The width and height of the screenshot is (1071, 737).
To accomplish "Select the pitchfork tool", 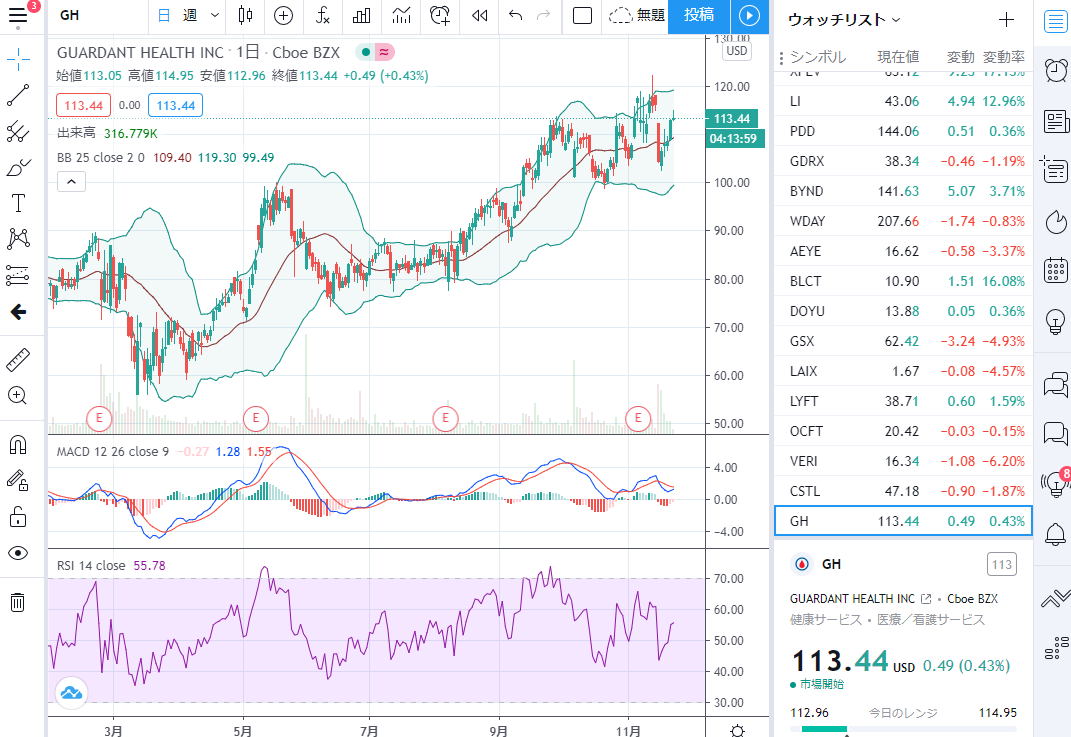I will [x=18, y=131].
